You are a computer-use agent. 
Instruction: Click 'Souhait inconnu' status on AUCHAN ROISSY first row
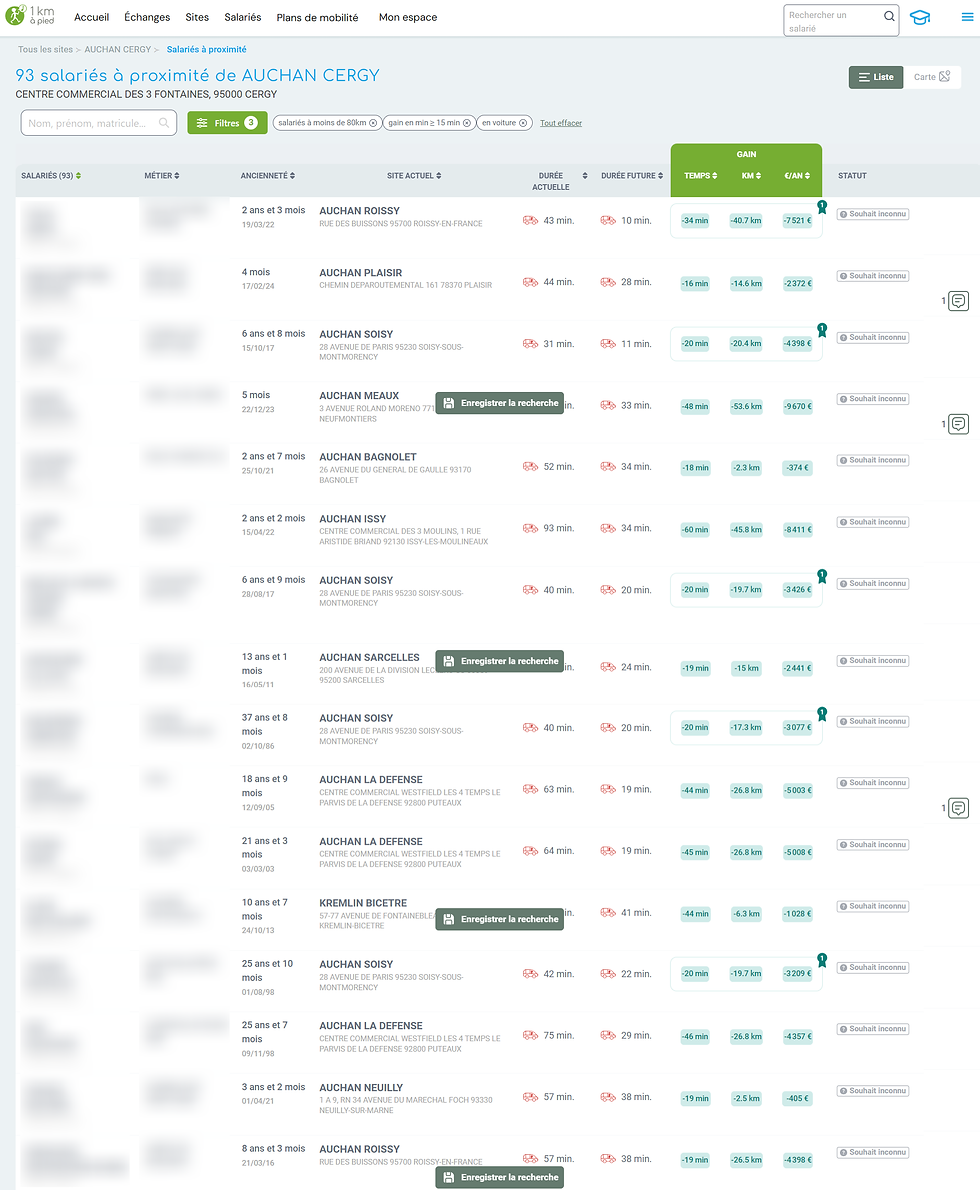(x=873, y=214)
